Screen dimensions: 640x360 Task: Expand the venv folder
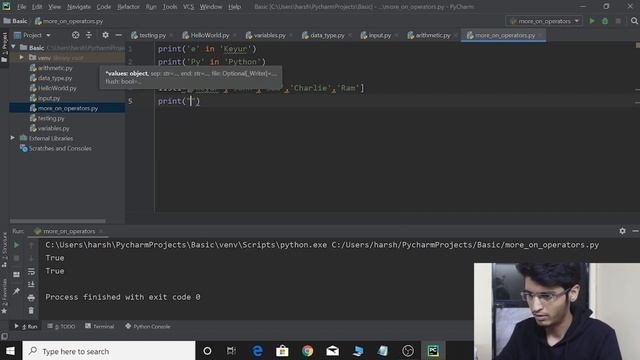click(21, 58)
